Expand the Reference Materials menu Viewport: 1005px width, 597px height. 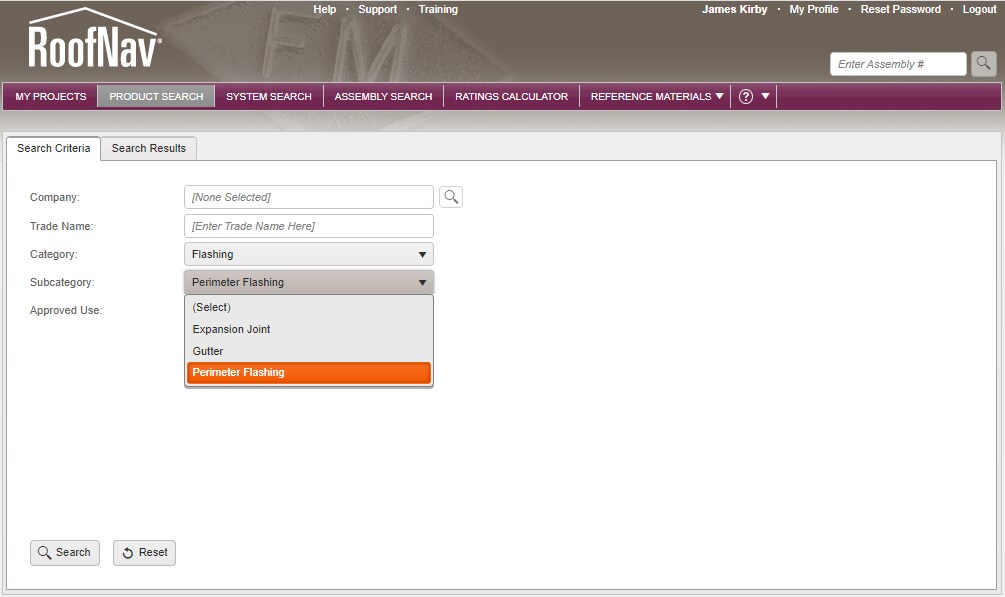pos(656,97)
